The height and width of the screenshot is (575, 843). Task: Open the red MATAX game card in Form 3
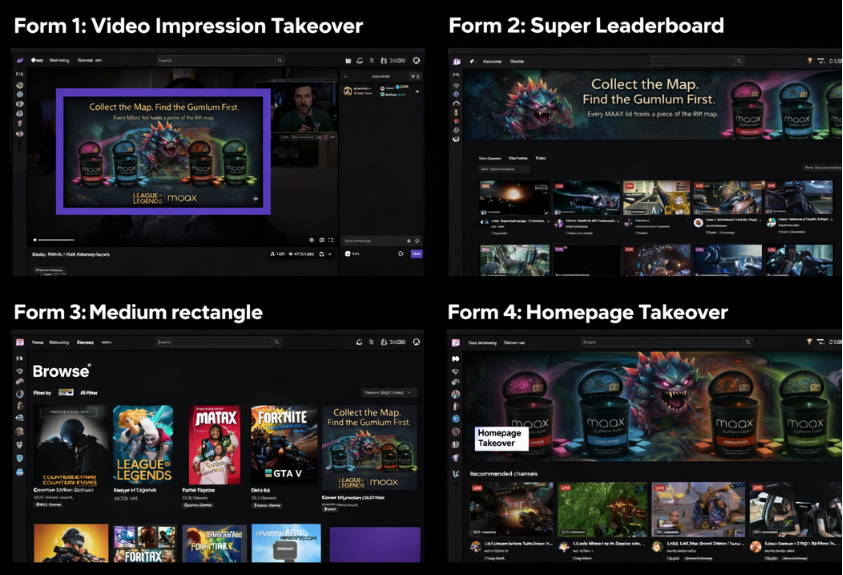(x=215, y=445)
